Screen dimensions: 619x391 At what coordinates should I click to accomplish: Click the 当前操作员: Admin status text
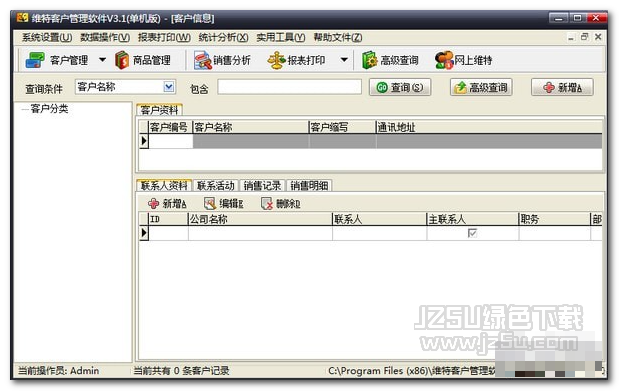(58, 370)
